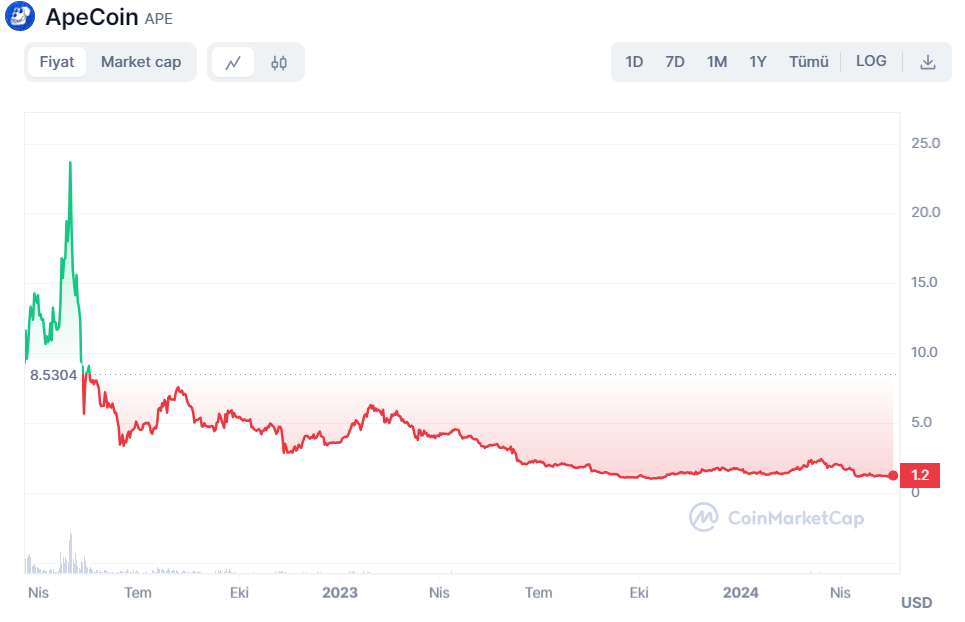Click the 1.2 current price label

click(x=920, y=475)
